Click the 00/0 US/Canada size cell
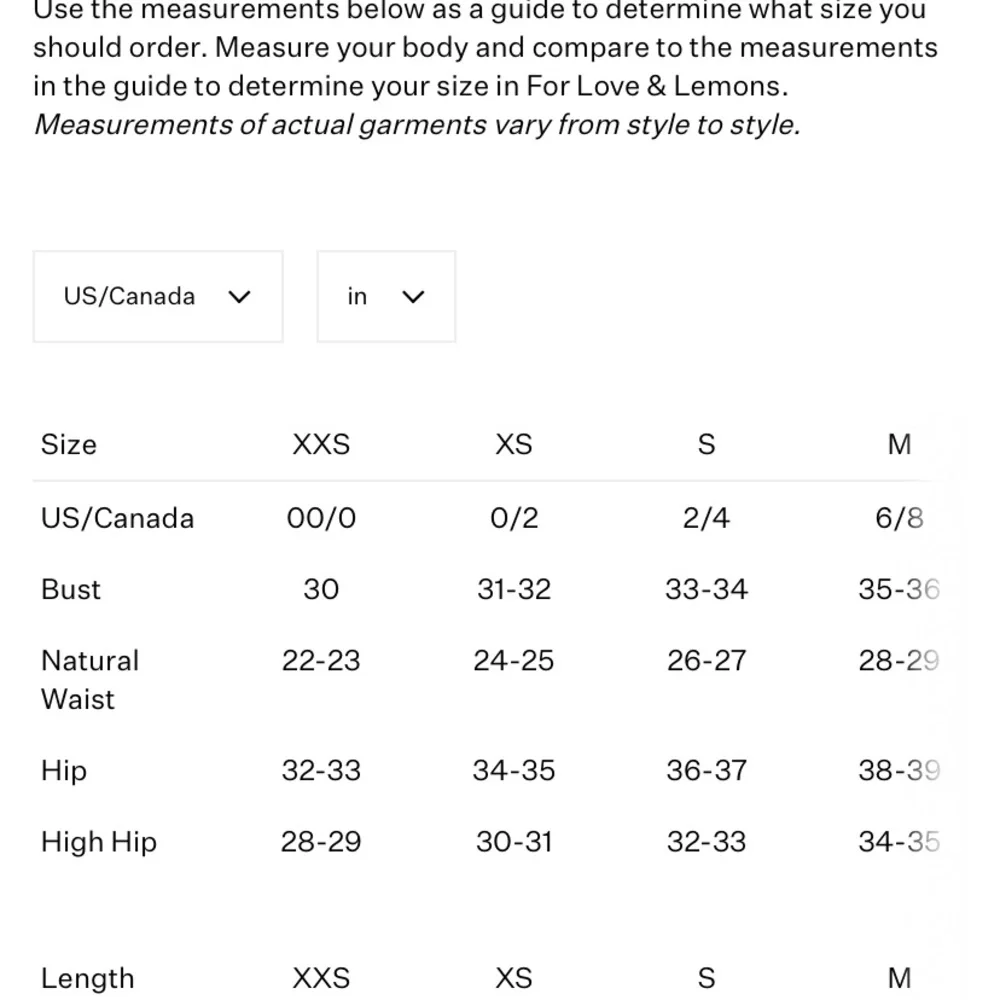1000x1000 pixels. 321,518
